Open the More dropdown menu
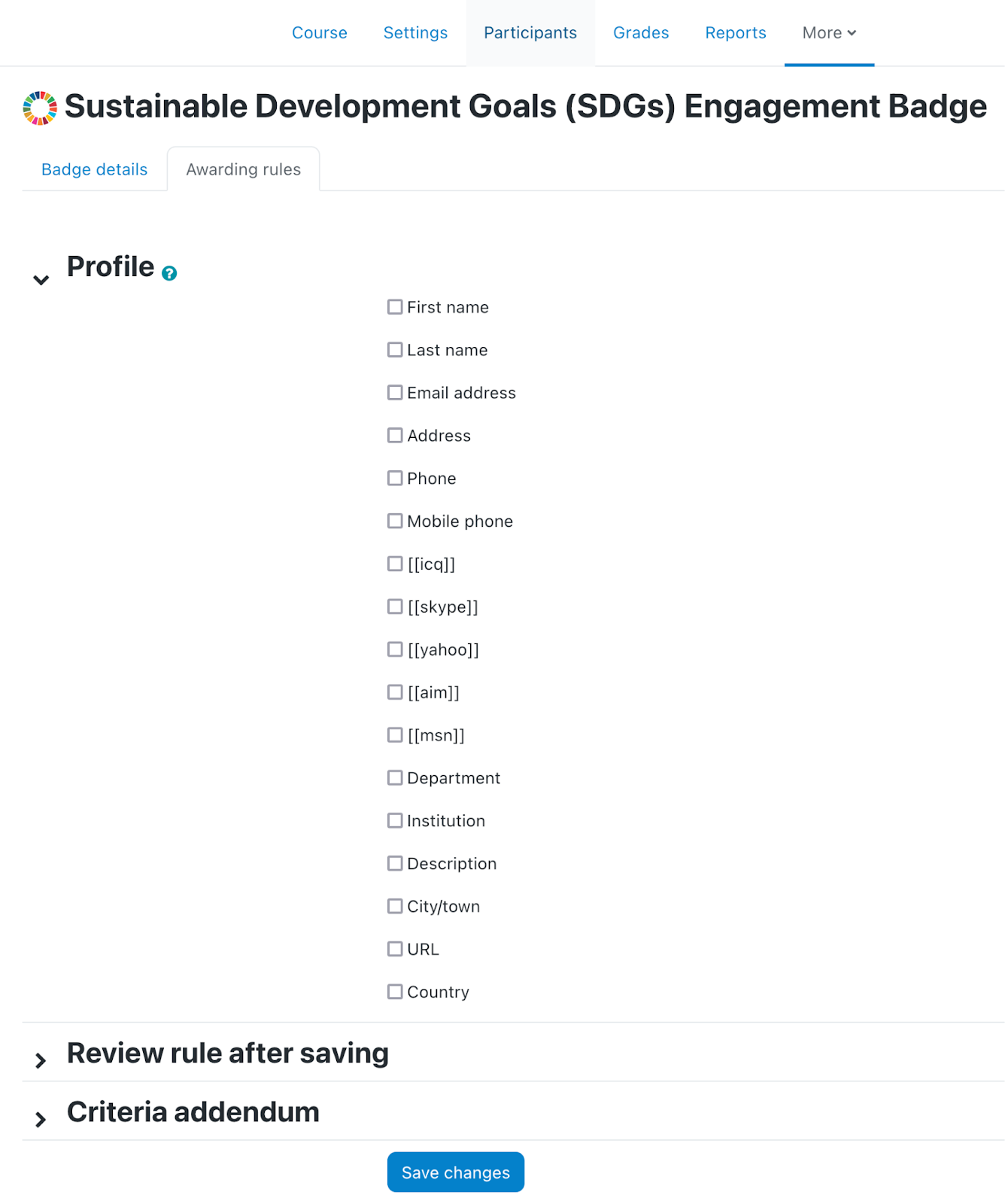 click(x=829, y=33)
